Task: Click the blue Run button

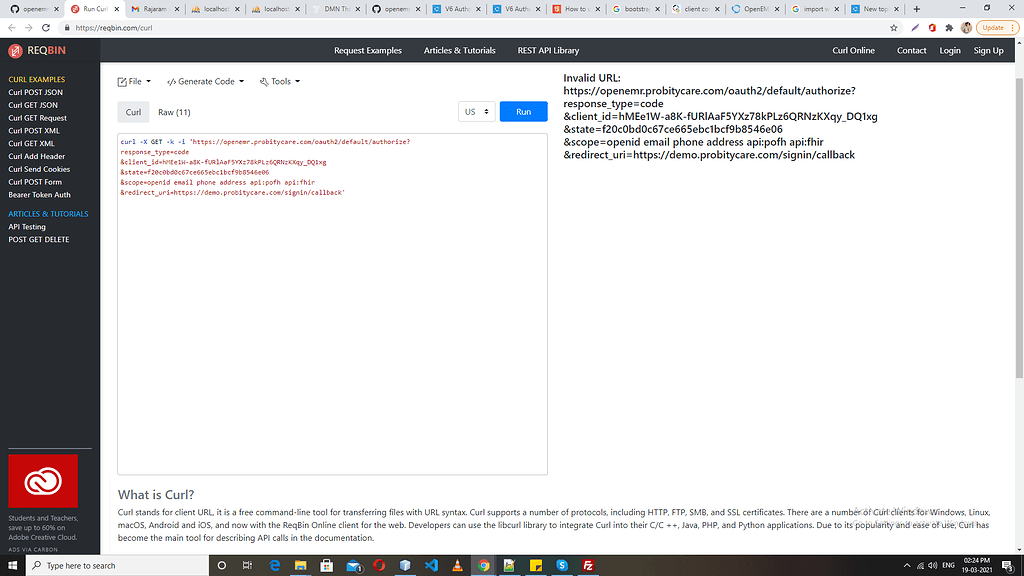Action: 523,111
